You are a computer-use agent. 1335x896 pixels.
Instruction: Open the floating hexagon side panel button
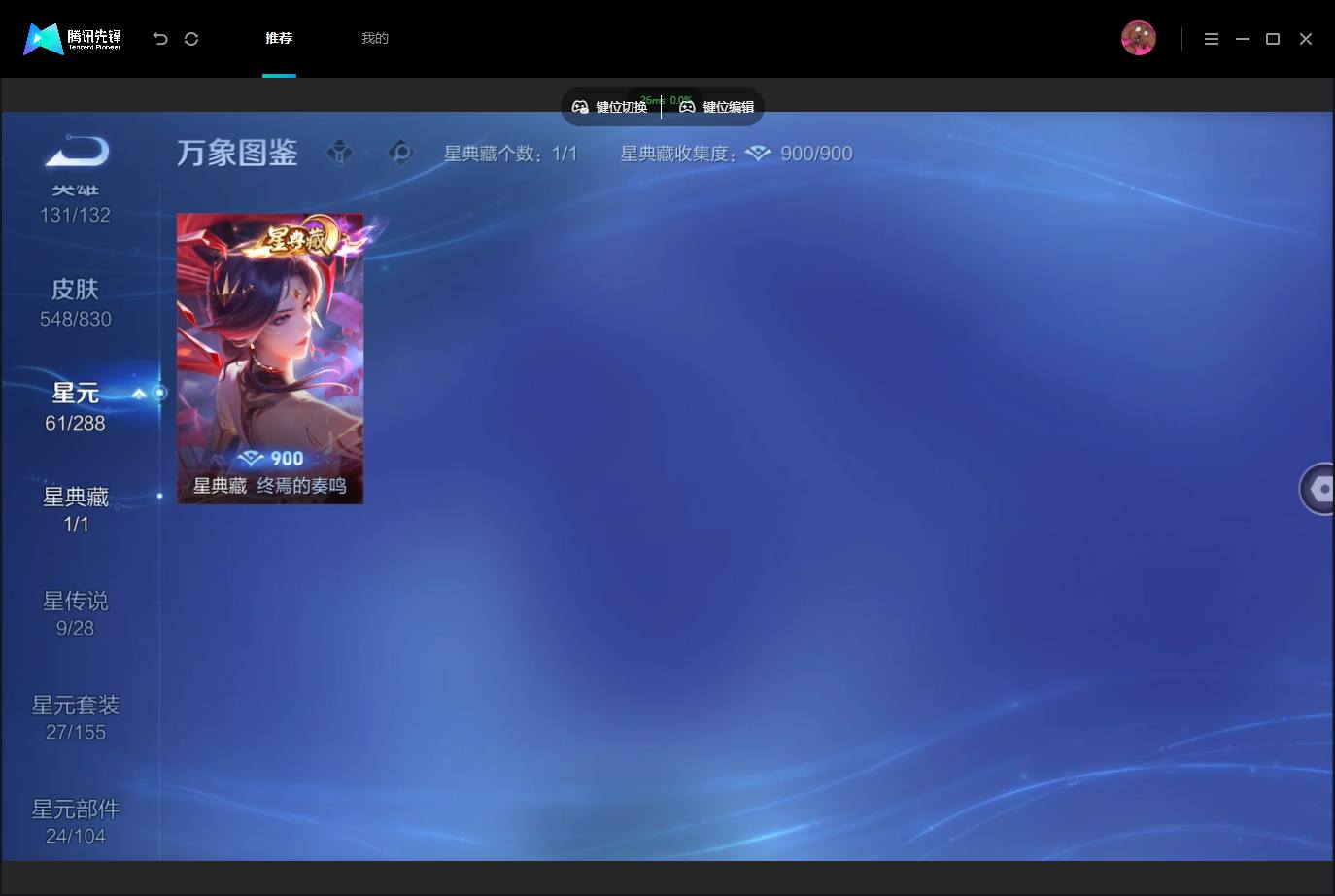(1318, 489)
